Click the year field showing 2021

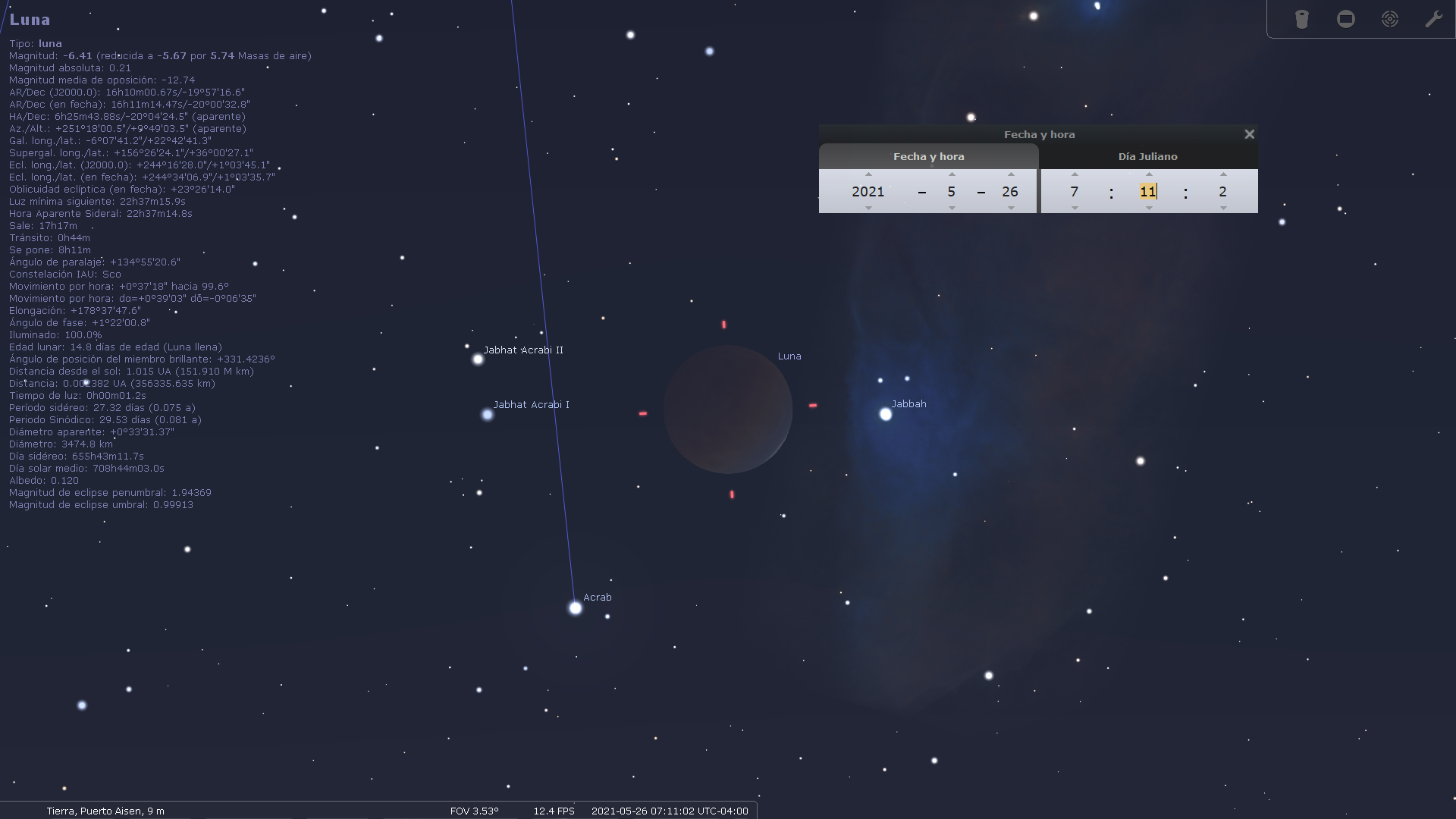point(868,192)
